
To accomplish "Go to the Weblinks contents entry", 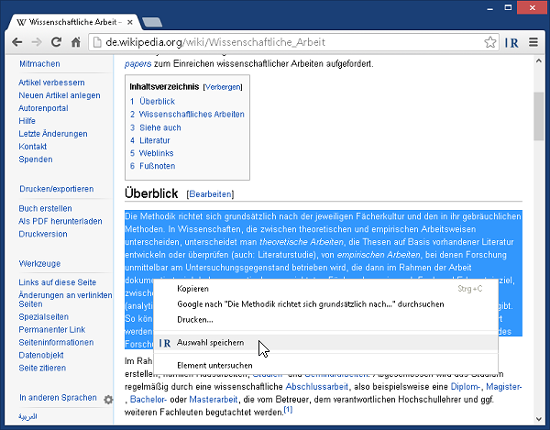I will (x=152, y=153).
